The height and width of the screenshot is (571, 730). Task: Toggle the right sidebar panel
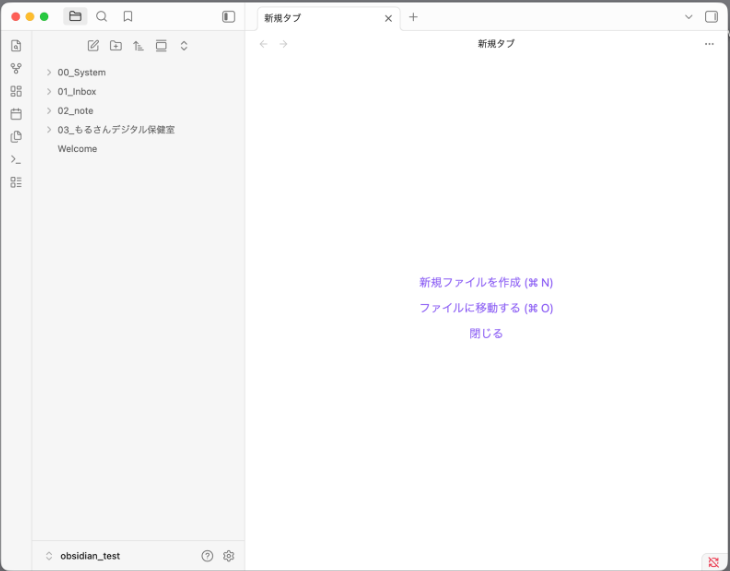pos(711,17)
